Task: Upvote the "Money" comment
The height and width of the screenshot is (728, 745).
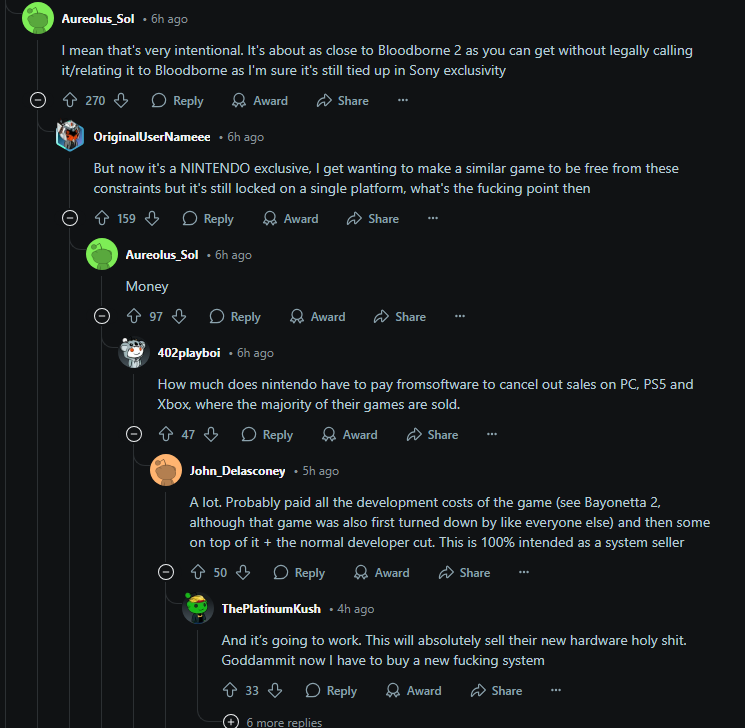Action: [x=134, y=316]
